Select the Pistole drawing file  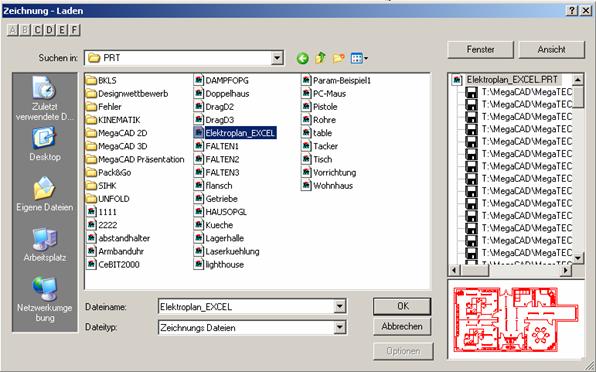[x=320, y=107]
